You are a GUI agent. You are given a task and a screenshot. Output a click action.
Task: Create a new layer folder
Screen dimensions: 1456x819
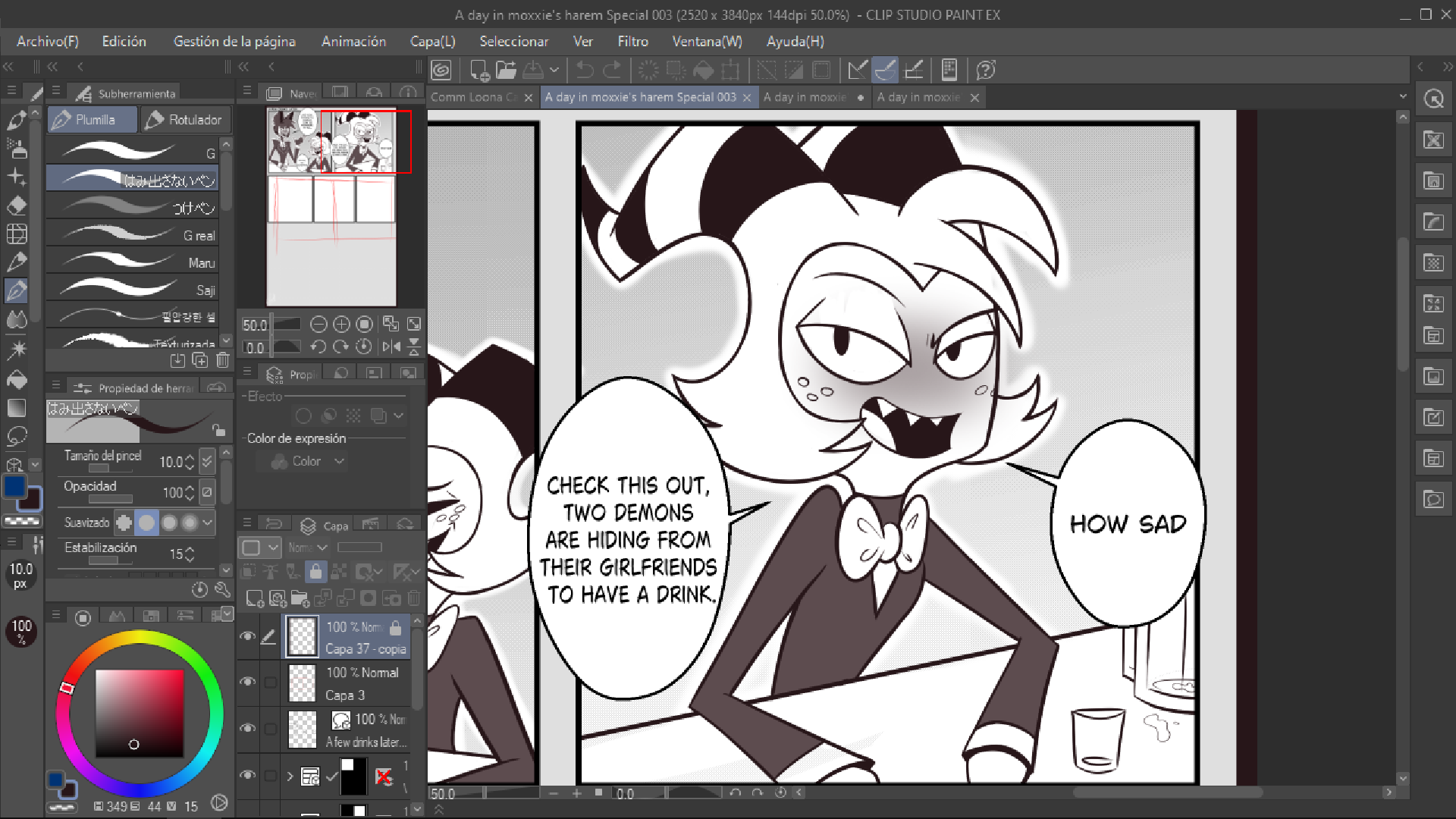300,599
